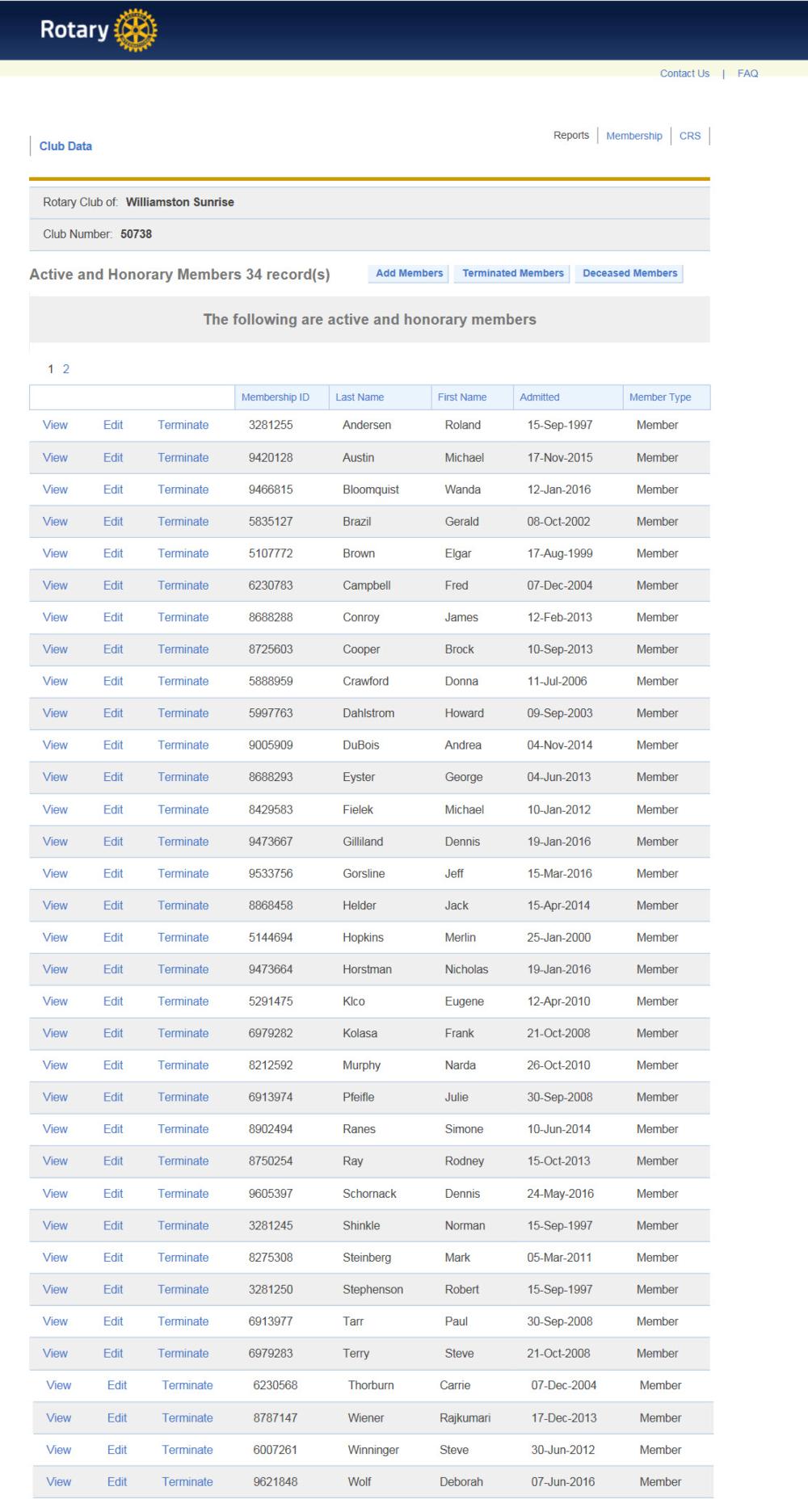This screenshot has height=1512, width=808.
Task: Select admitted date 24-May-2016
Action: coord(560,1194)
